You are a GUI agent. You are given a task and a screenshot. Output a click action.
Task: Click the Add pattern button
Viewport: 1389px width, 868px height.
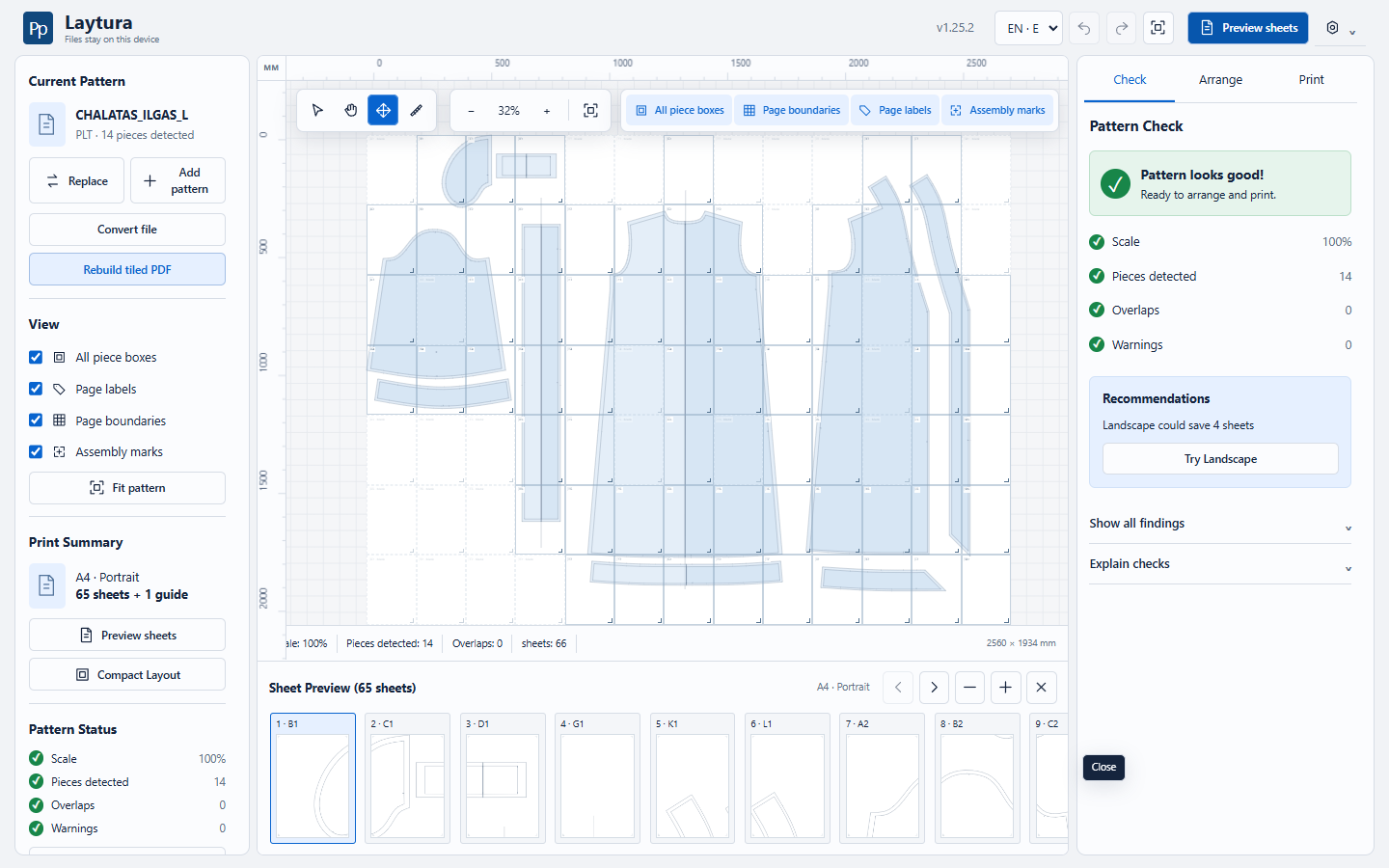click(177, 180)
